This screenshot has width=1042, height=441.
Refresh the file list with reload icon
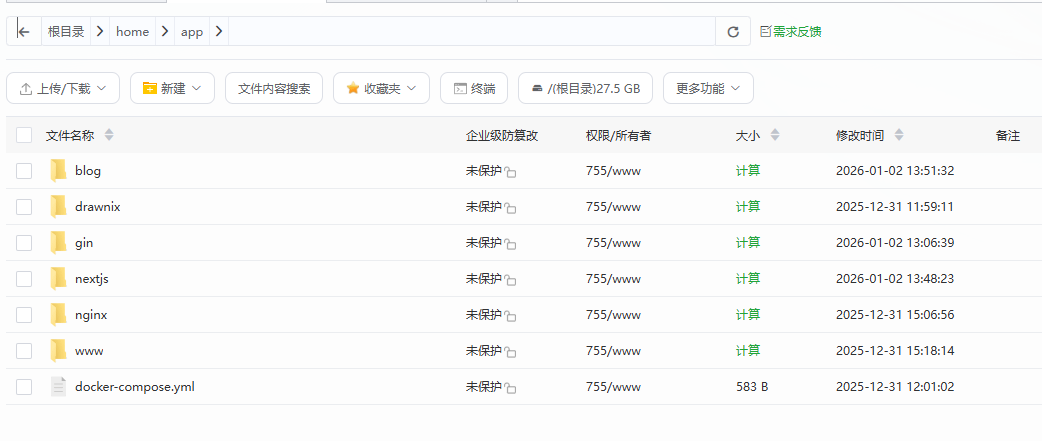[x=733, y=32]
